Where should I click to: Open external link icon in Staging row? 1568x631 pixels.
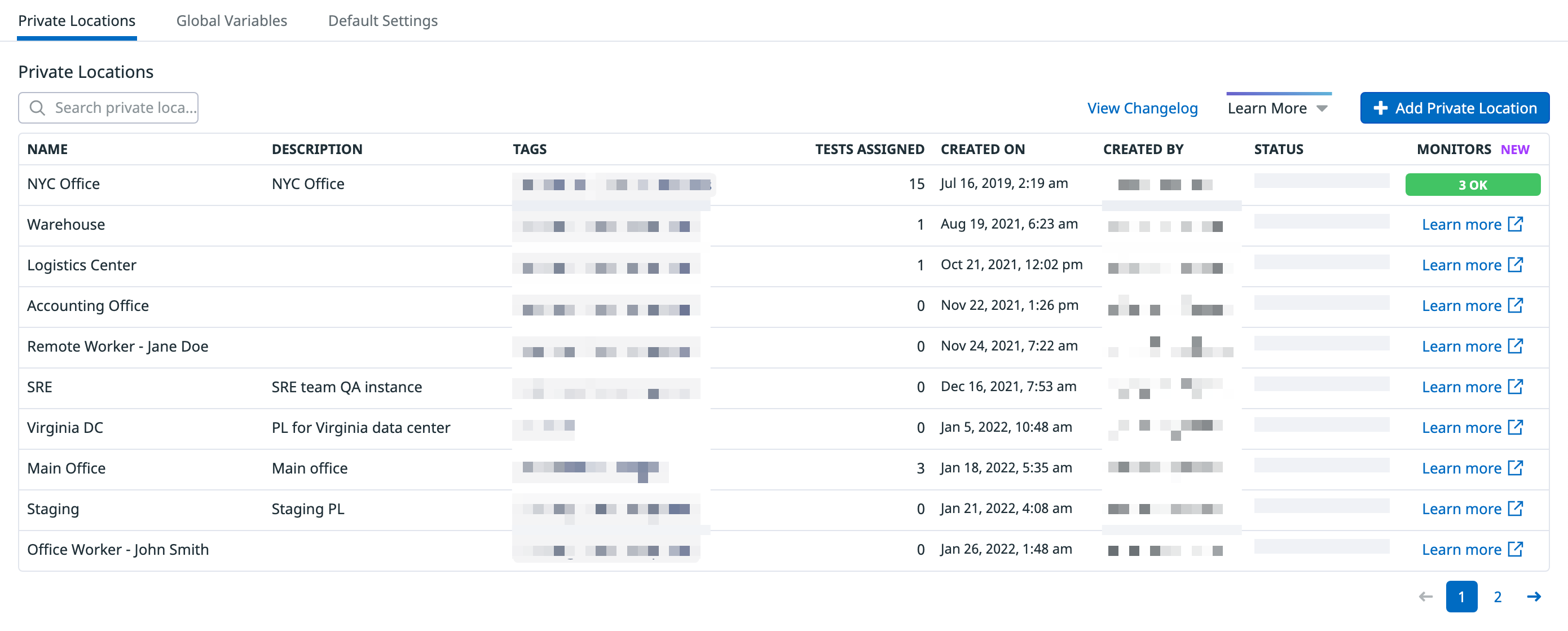click(x=1516, y=509)
